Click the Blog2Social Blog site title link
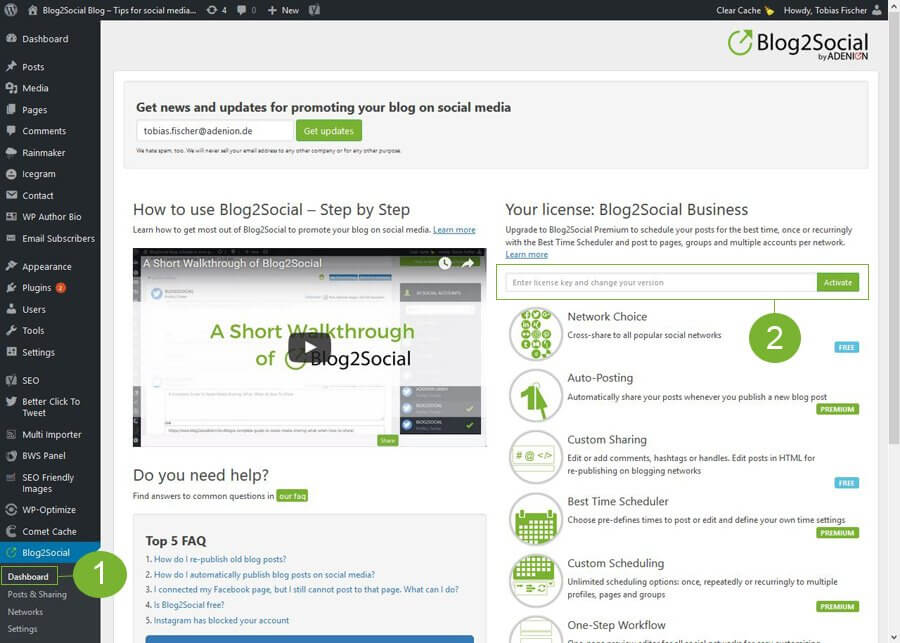The width and height of the screenshot is (900, 643). 119,10
